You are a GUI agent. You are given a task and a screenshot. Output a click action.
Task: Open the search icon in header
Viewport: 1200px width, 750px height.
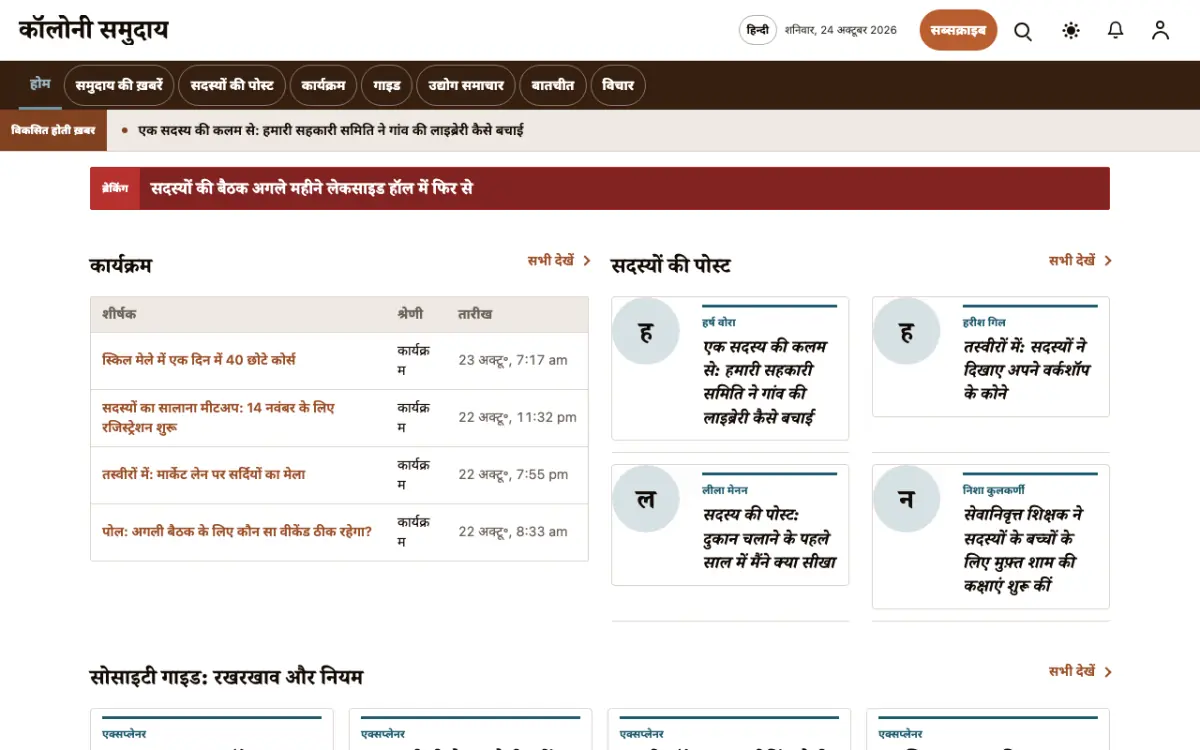1023,31
